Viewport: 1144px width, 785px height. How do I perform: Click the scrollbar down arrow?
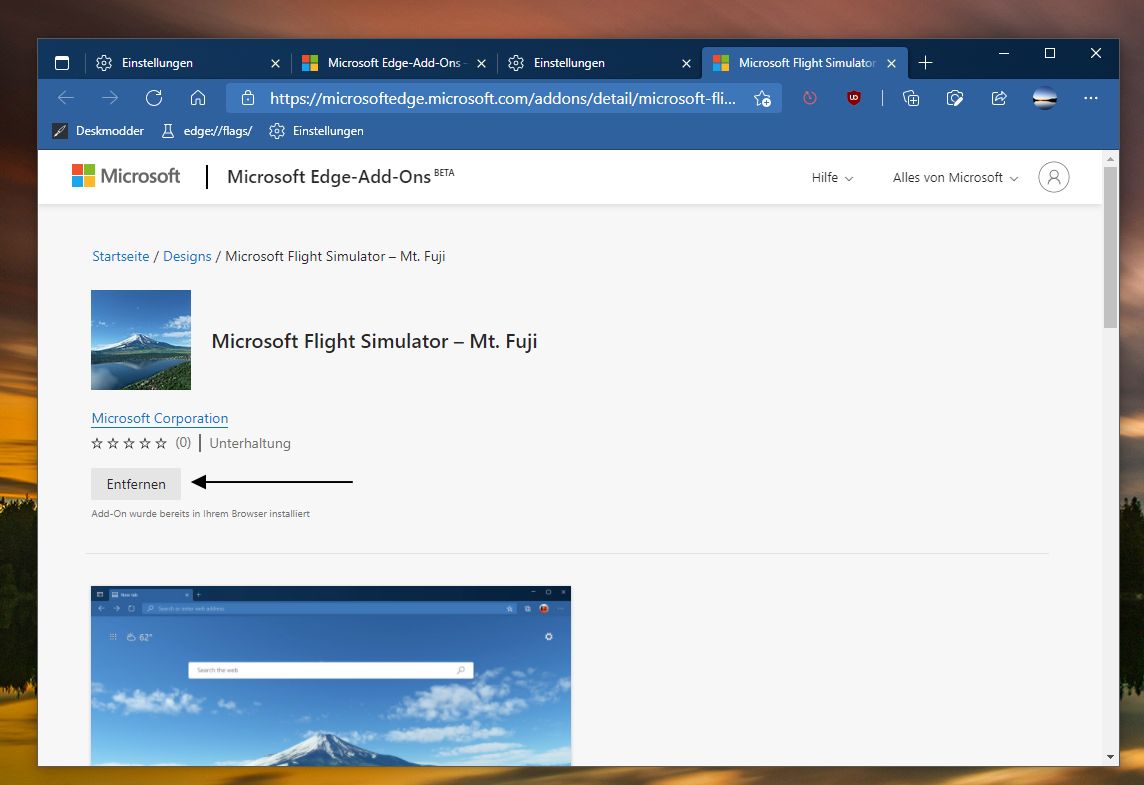click(1110, 757)
